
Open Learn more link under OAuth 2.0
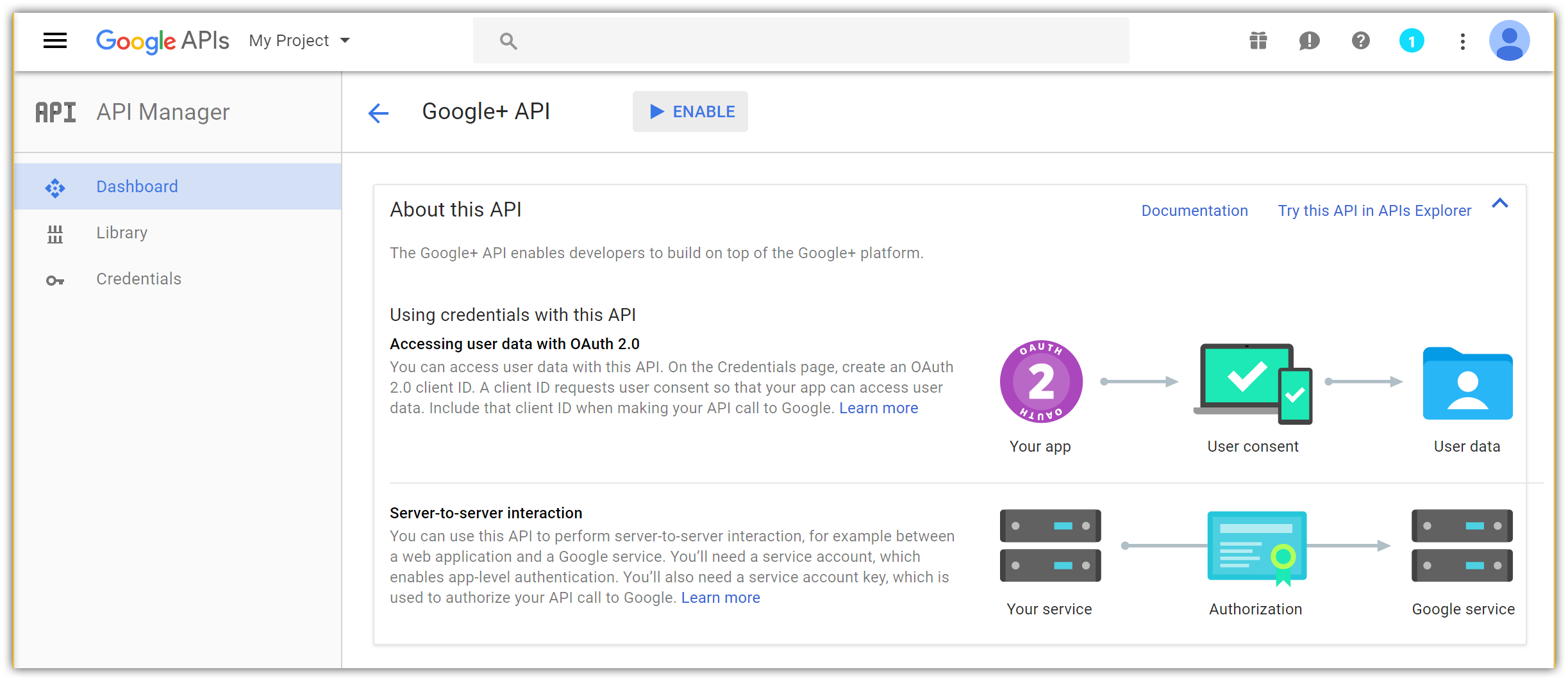(878, 408)
